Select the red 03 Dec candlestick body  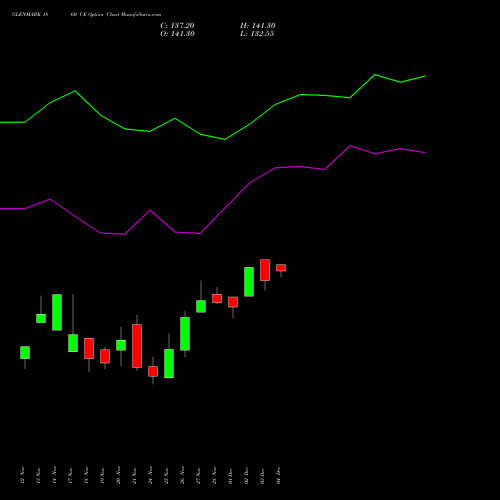pyautogui.click(x=265, y=270)
